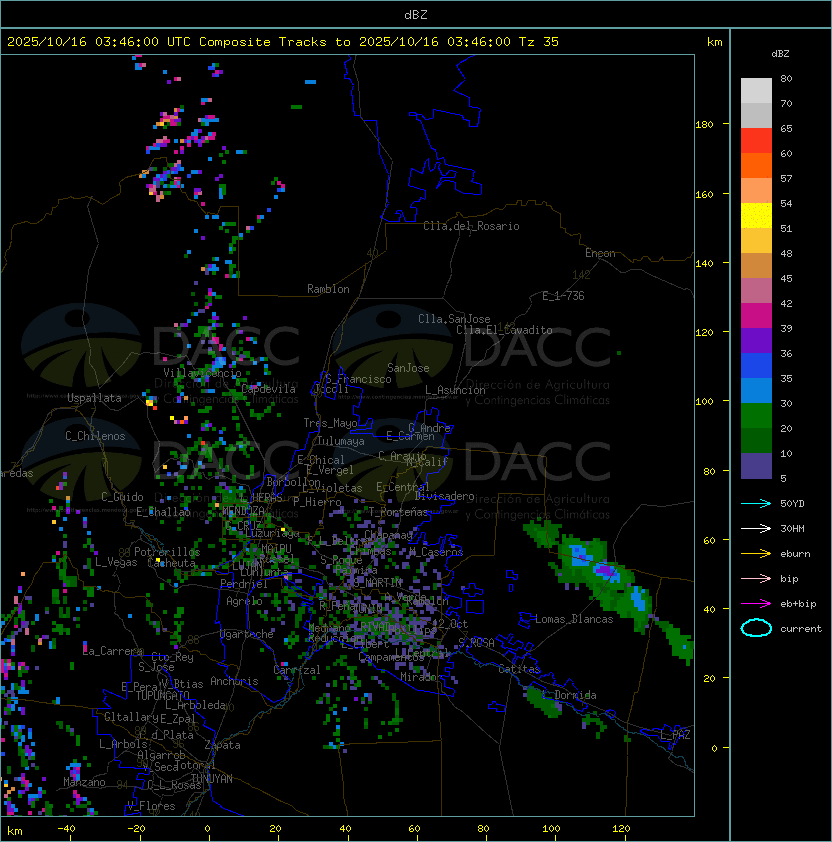Click the 'Agrelo' map label
This screenshot has height=842, width=832.
pos(244,601)
